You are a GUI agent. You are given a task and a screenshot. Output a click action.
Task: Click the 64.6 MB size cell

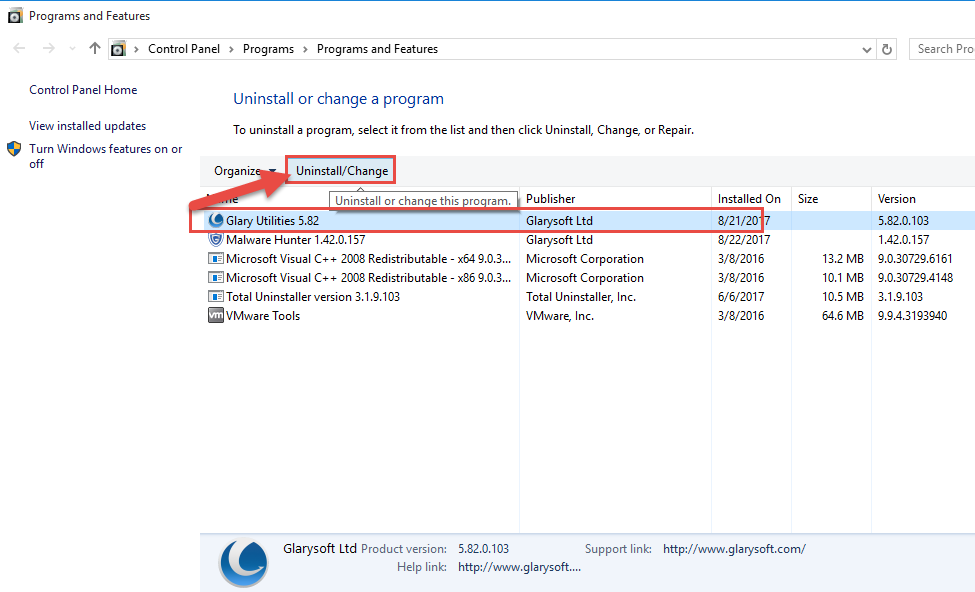[x=843, y=315]
